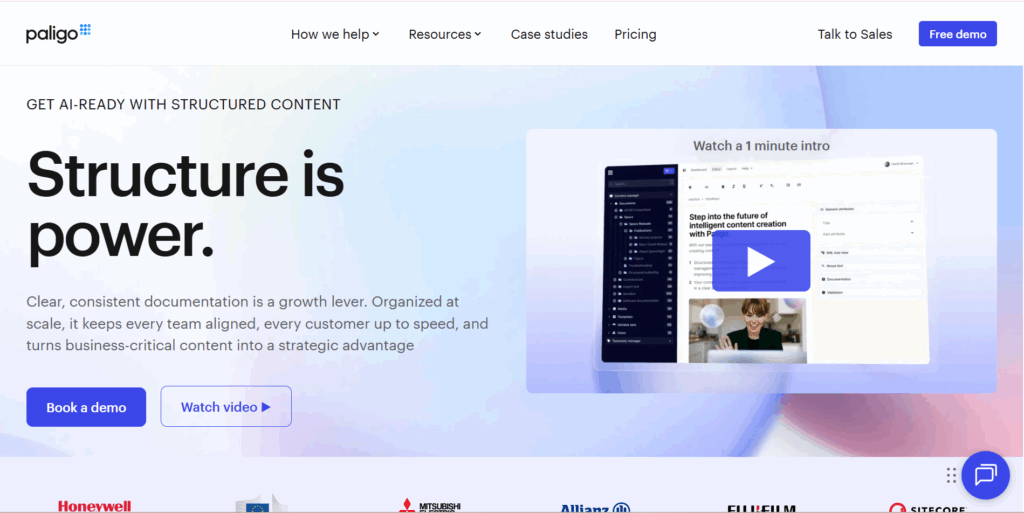This screenshot has width=1024, height=513.
Task: Click the Watch video button
Action: tap(226, 407)
